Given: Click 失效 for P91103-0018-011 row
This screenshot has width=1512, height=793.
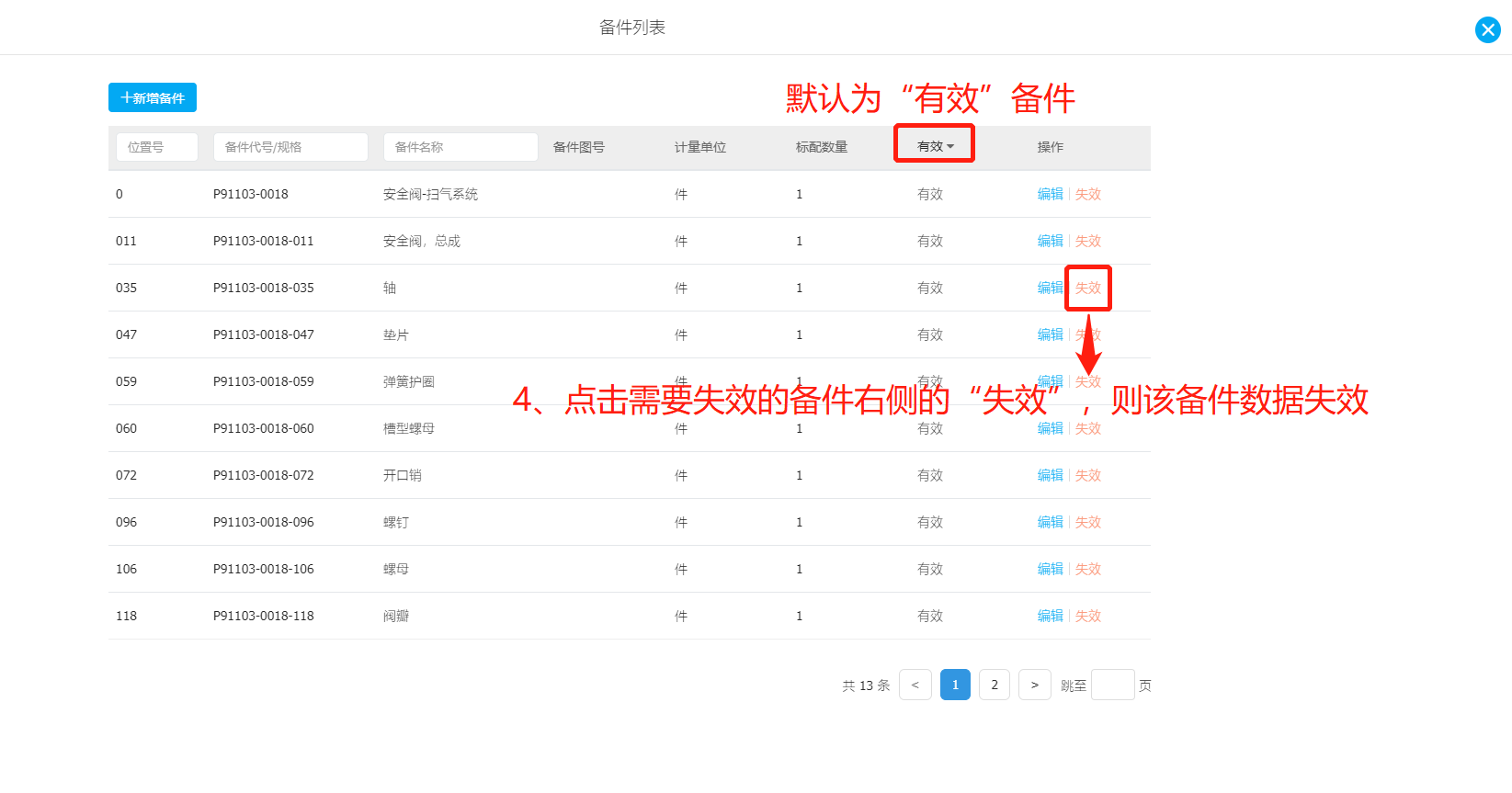Looking at the screenshot, I should pos(1088,241).
